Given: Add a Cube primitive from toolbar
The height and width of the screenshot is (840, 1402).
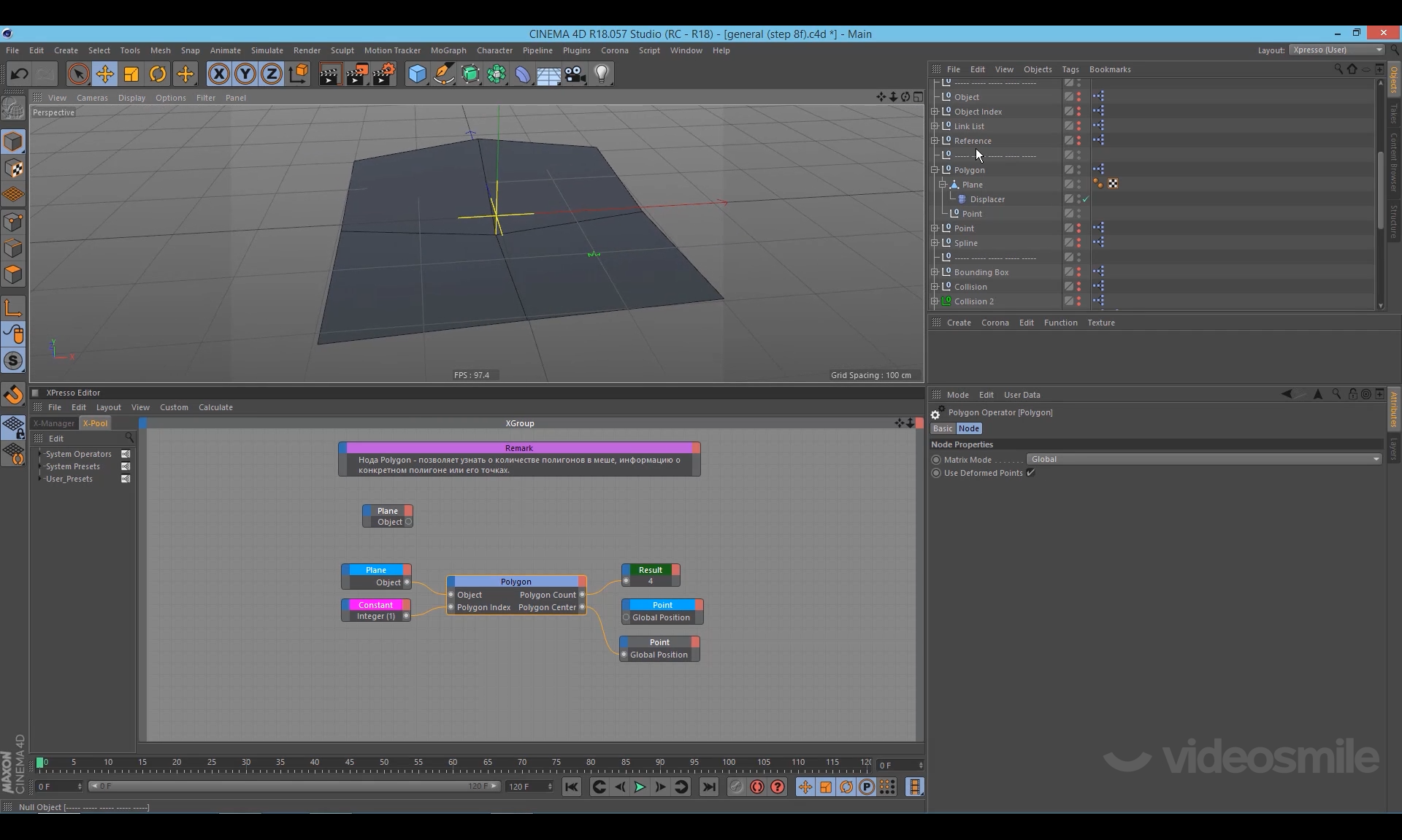Looking at the screenshot, I should (x=417, y=74).
